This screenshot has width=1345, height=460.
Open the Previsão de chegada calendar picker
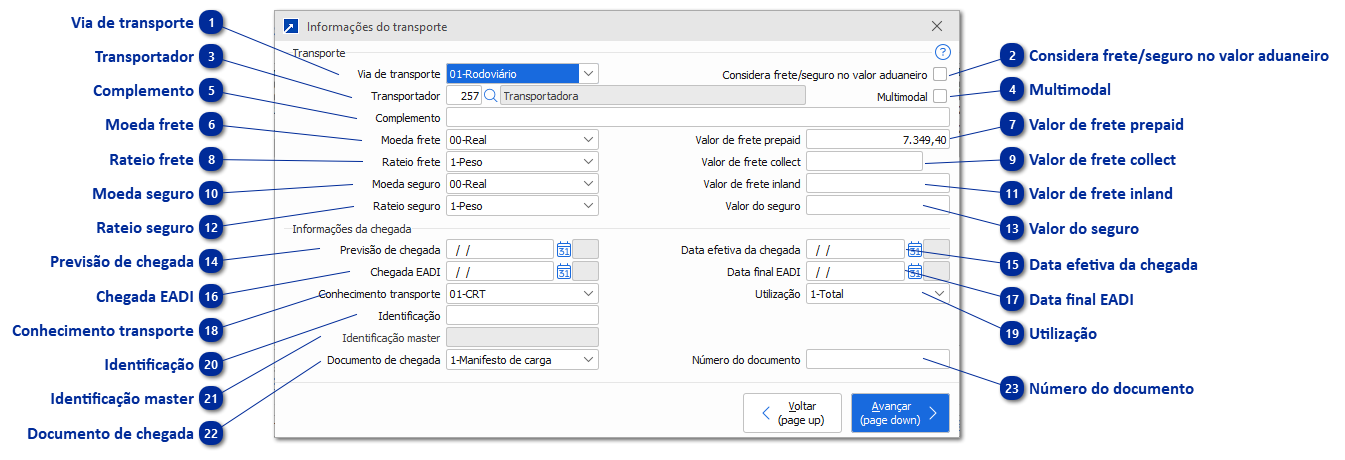(x=564, y=249)
